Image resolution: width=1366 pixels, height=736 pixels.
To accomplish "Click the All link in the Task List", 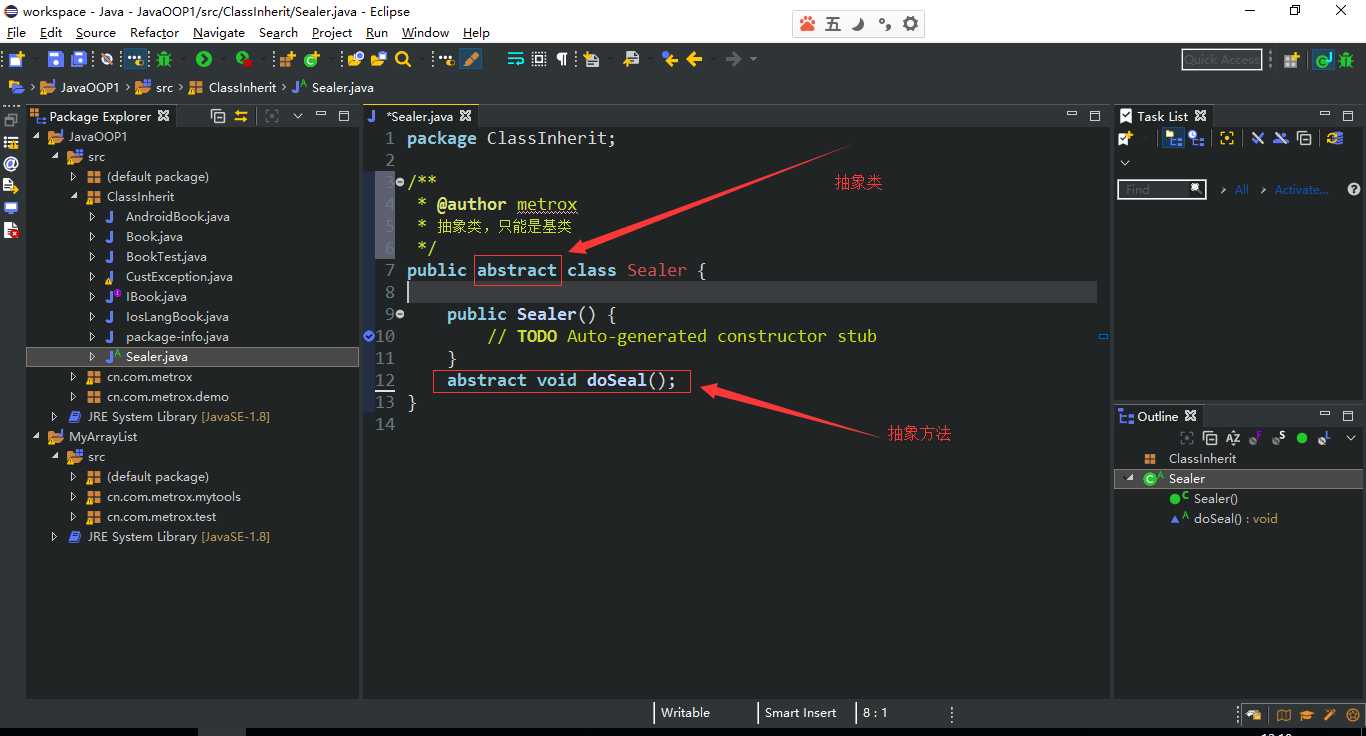I will 1241,189.
